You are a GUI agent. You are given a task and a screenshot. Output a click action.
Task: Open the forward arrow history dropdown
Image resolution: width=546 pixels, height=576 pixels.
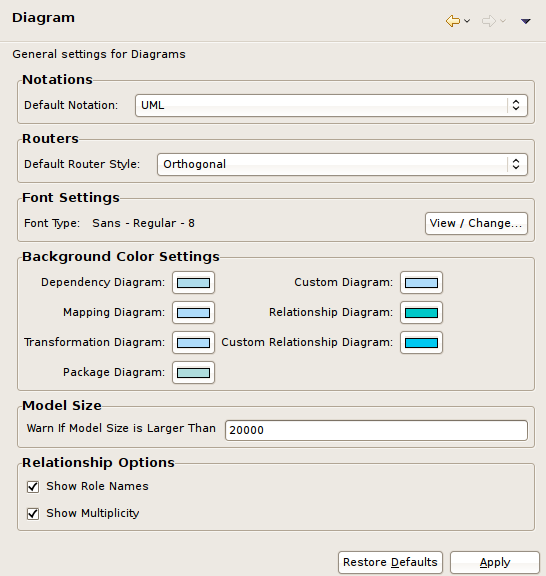tap(503, 21)
